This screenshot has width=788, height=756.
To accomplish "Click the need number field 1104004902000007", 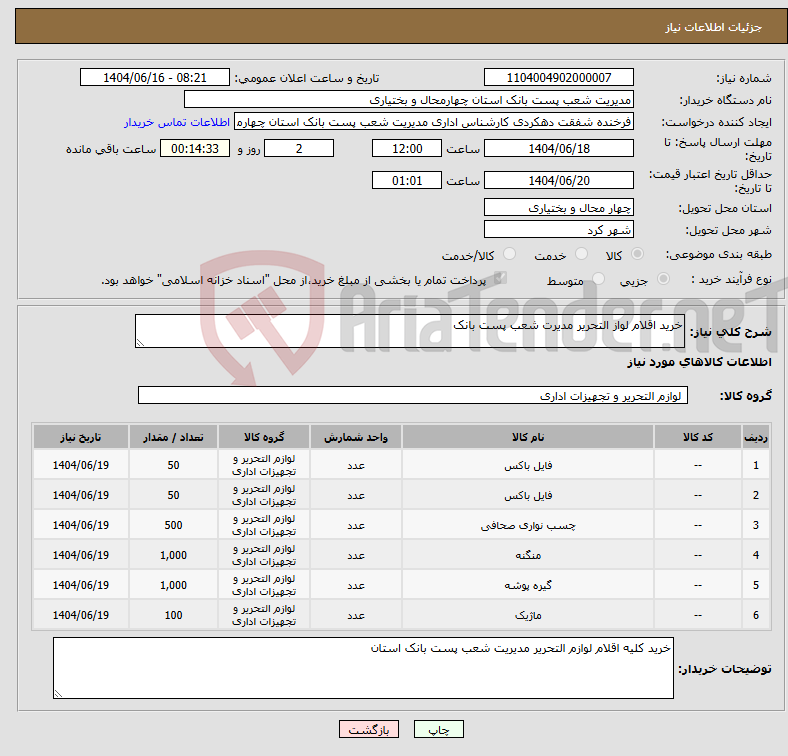I will click(x=558, y=77).
